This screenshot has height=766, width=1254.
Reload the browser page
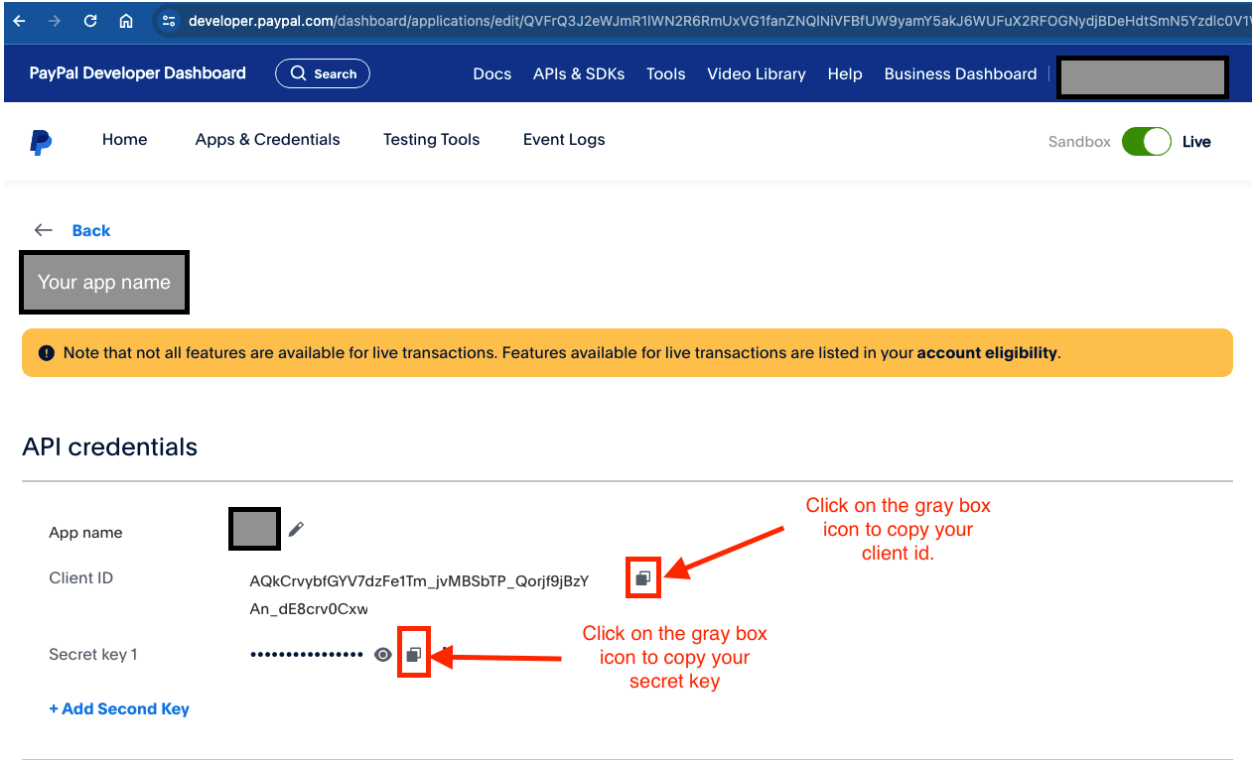tap(90, 20)
